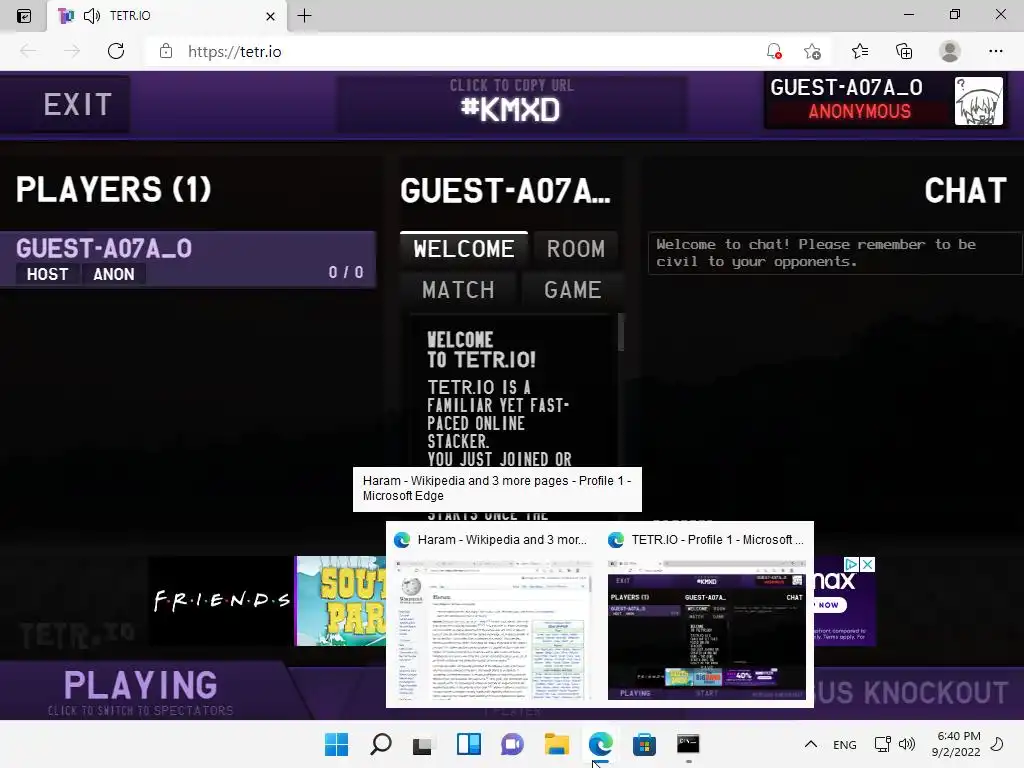Open the terminal app on taskbar
This screenshot has height=768, width=1024.
coord(688,744)
